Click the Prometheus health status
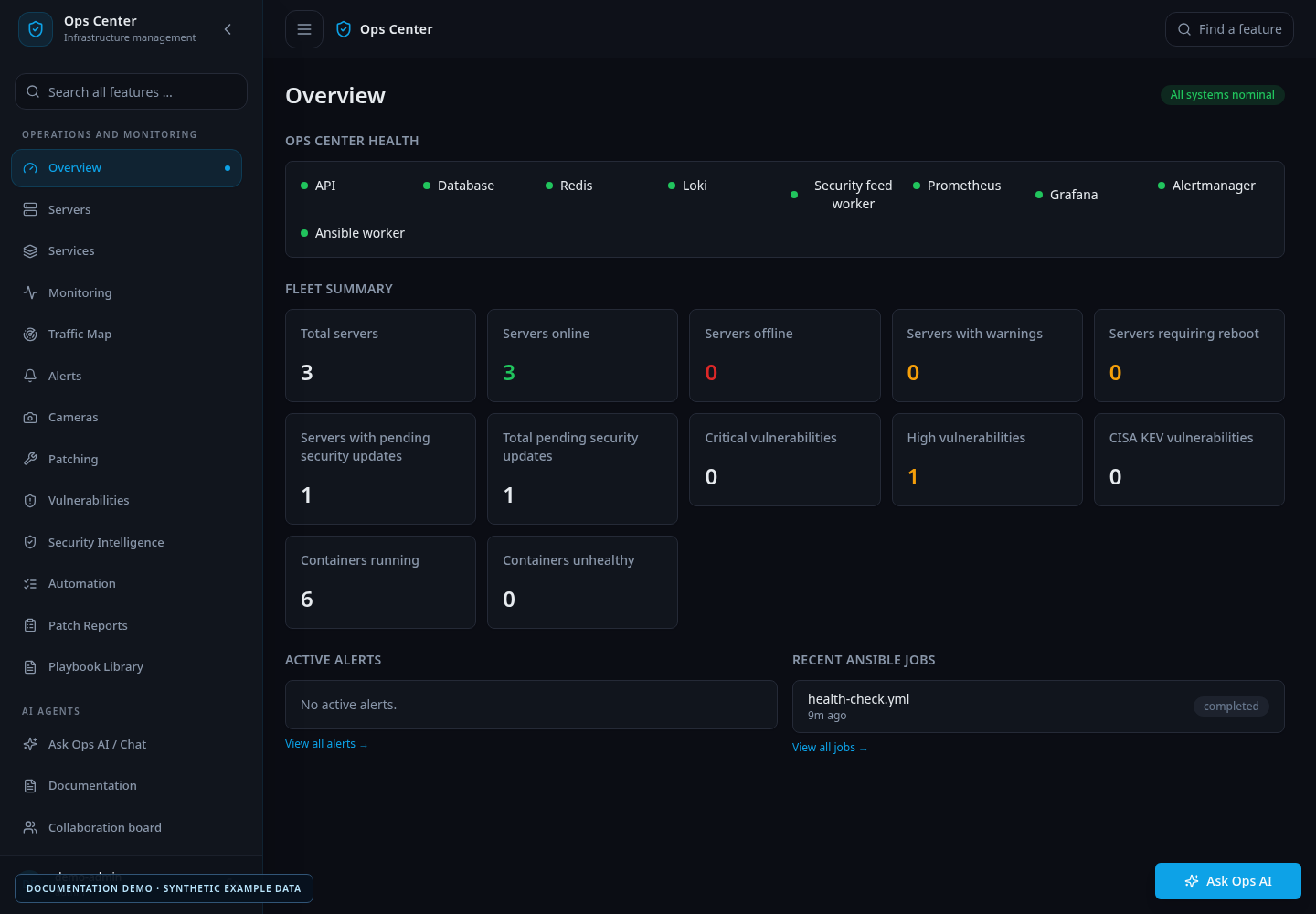 point(957,186)
